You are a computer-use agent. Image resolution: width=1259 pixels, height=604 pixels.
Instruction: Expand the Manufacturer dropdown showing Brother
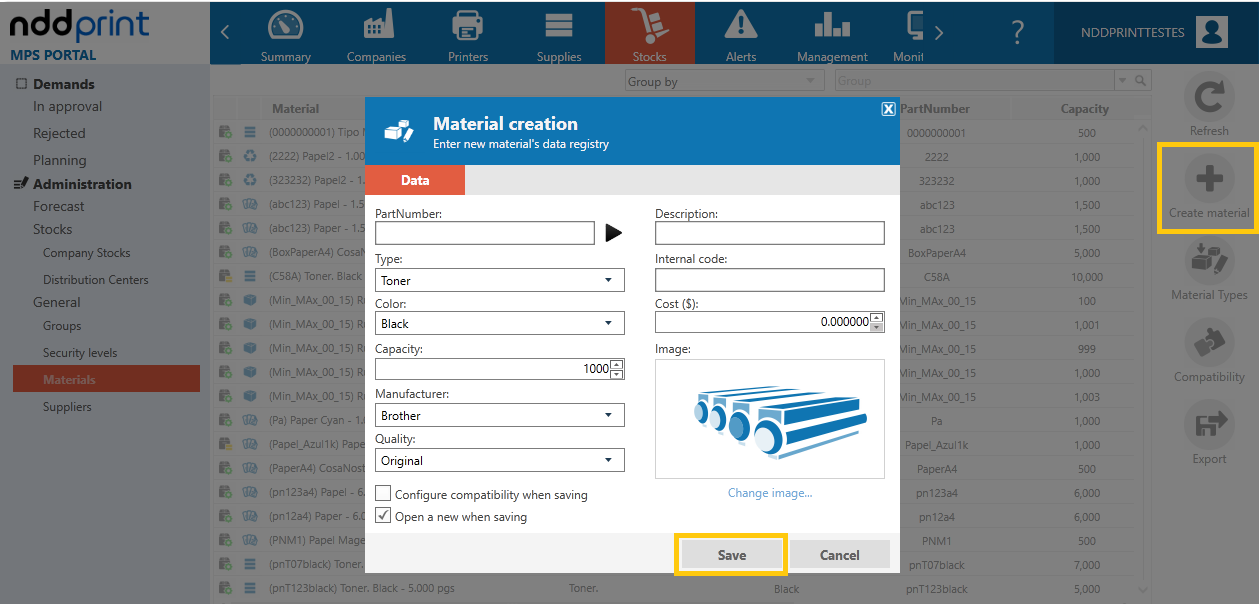(500, 415)
